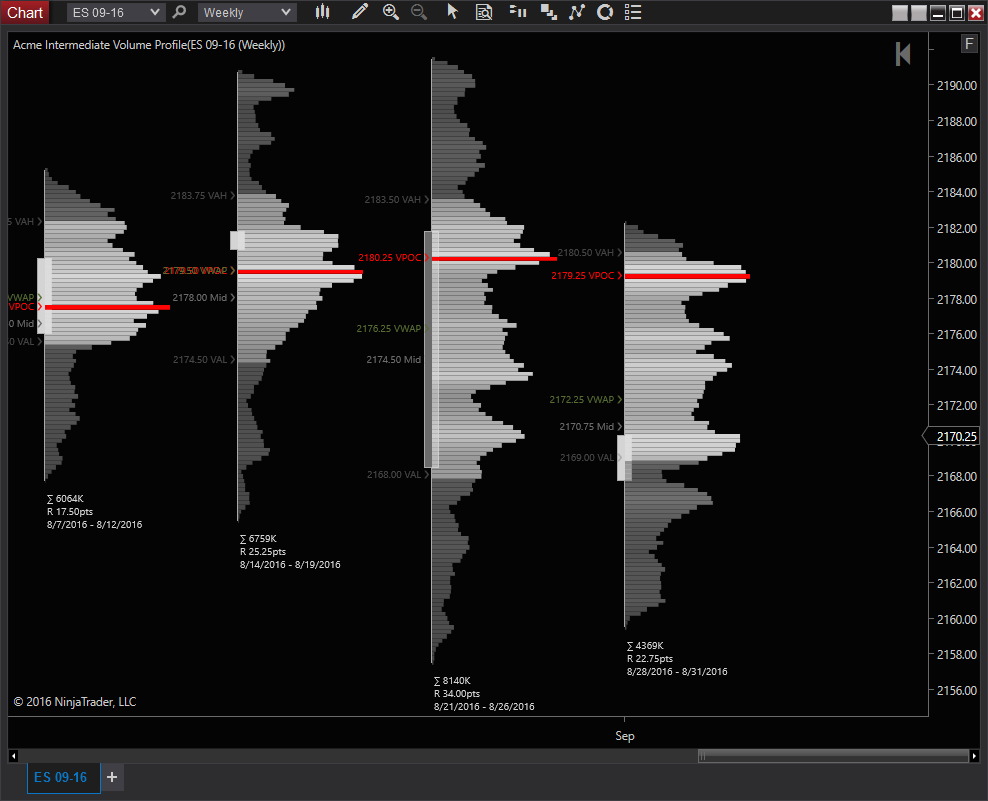Click the 2179.25 VPOC label

582,275
